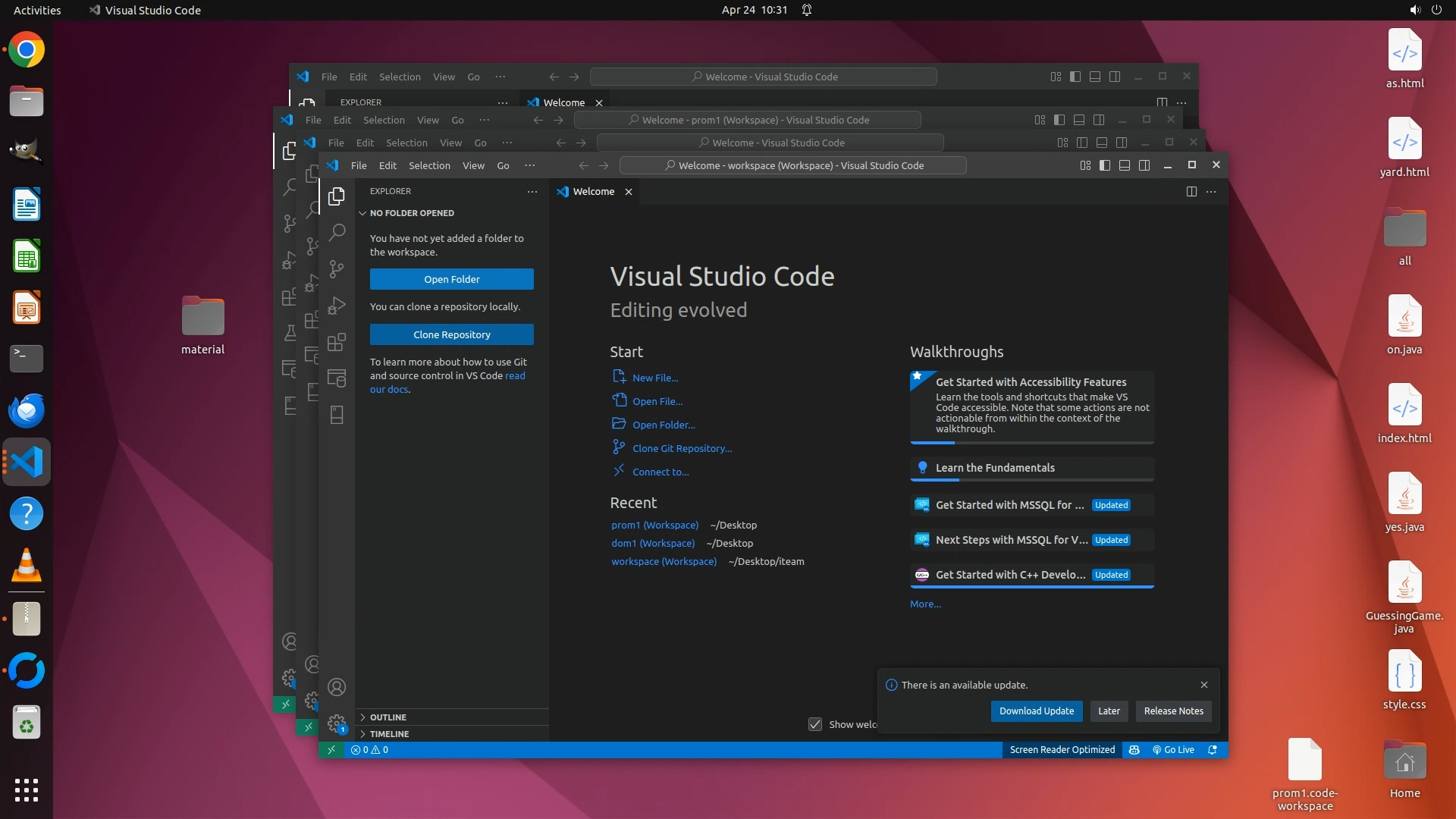1456x819 pixels.
Task: Collapse the No Folder Opened section
Action: click(412, 213)
